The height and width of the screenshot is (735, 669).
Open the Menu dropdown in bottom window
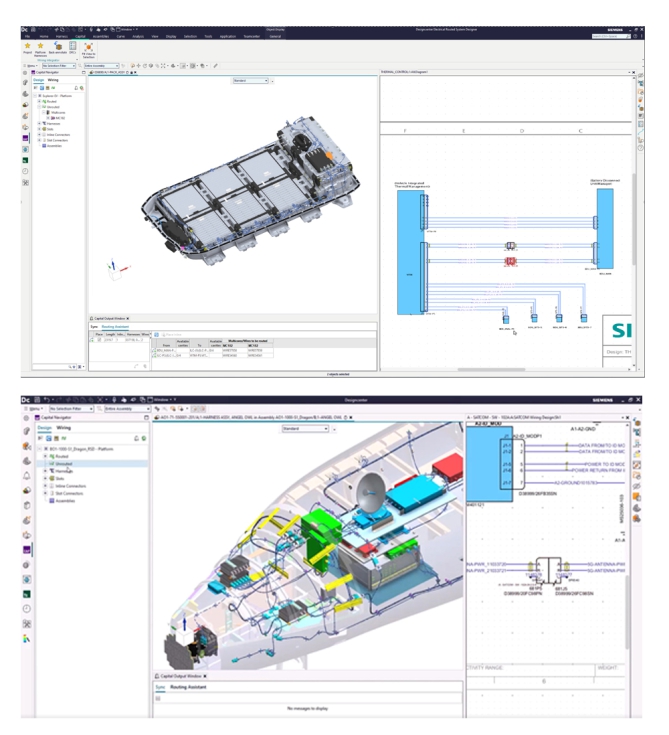(x=35, y=409)
